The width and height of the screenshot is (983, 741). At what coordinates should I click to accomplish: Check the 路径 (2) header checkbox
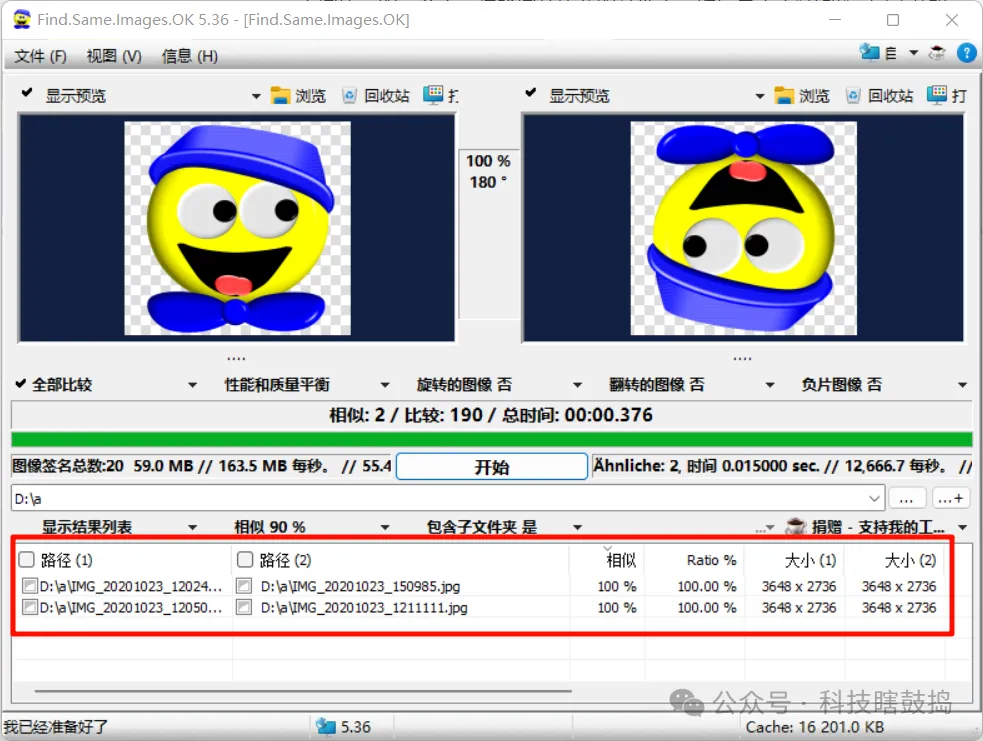click(245, 559)
